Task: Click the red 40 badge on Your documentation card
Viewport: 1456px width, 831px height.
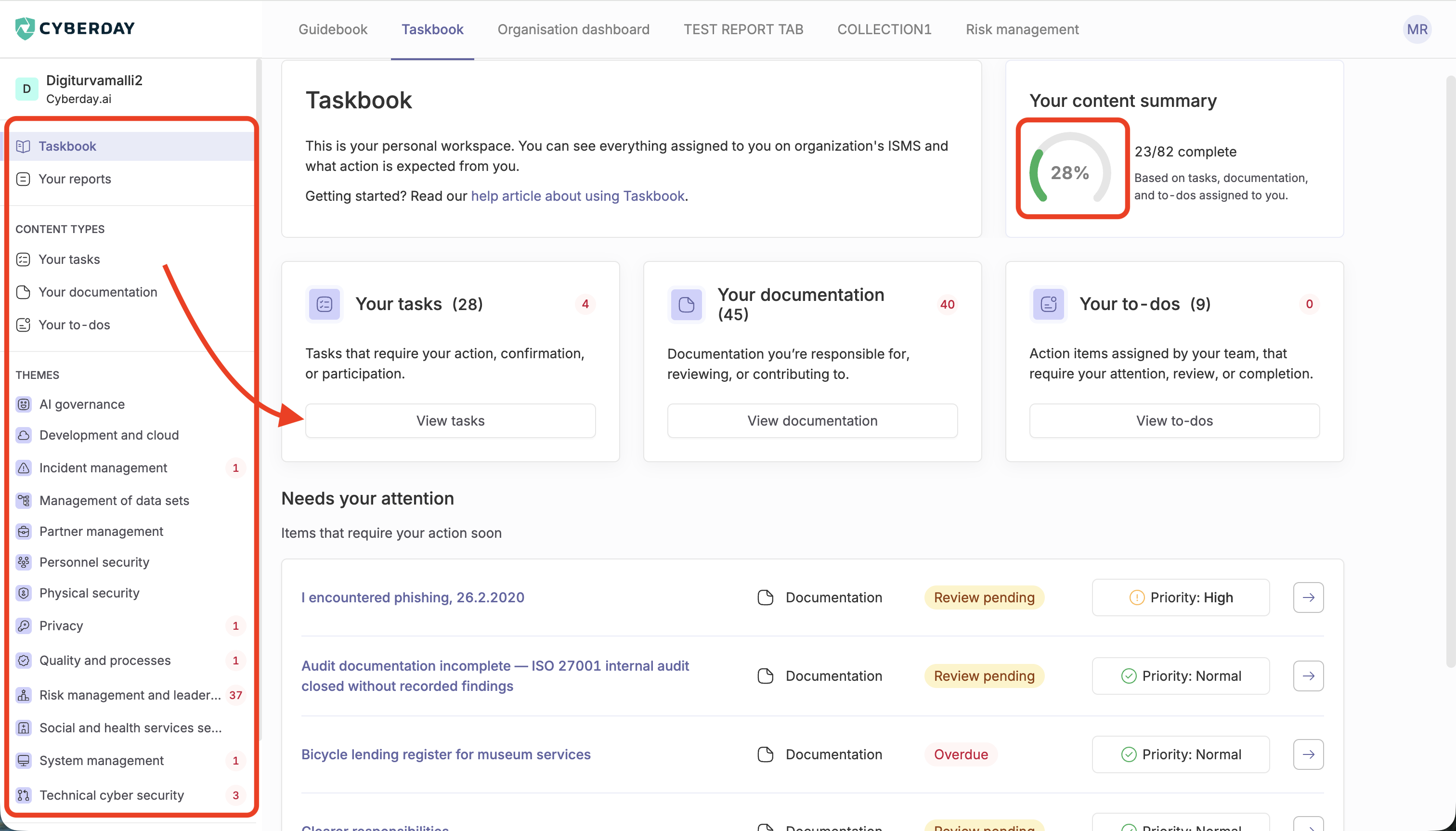Action: tap(947, 304)
